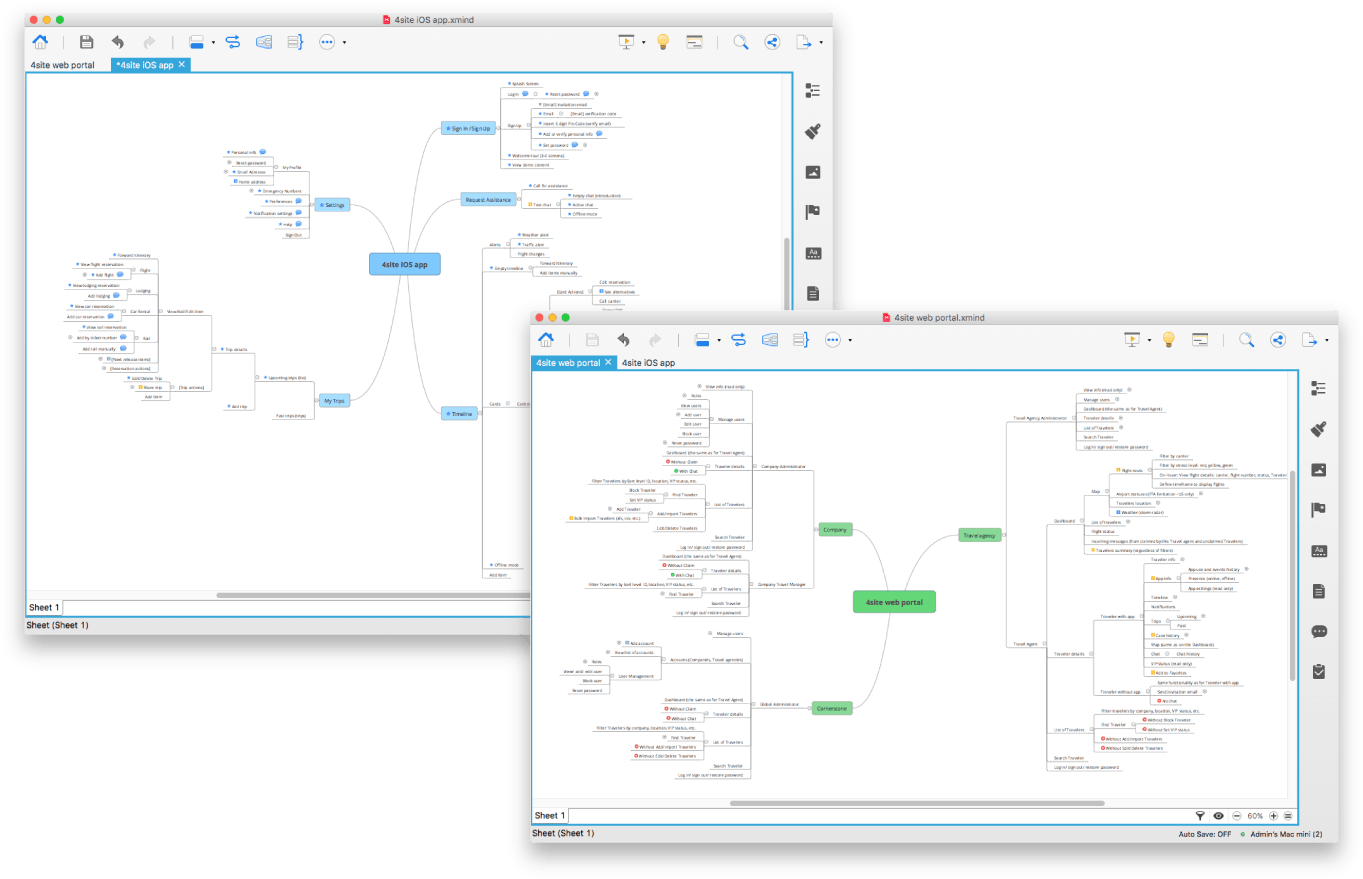Open Task Info panel in web portal window
This screenshot has width=1363, height=879.
1319,672
